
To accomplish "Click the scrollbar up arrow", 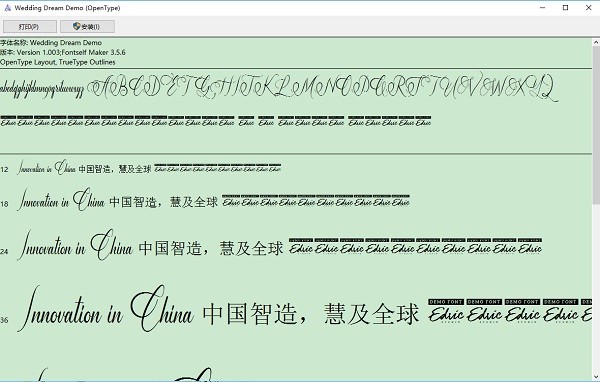I will pos(596,42).
